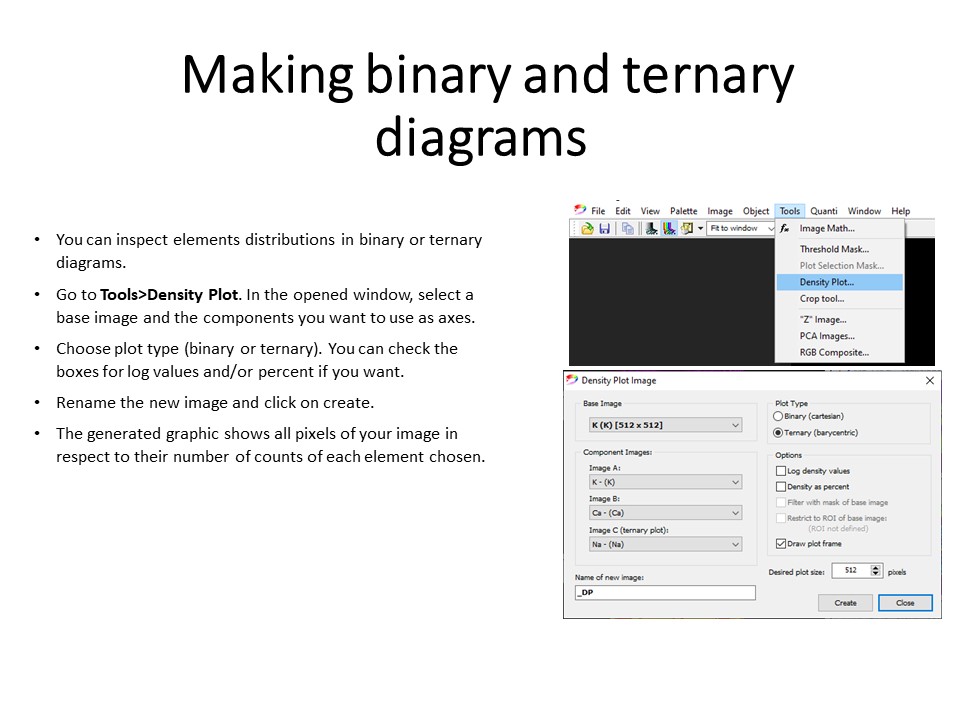Open the Base Image dropdown
Screen dimensions: 960x720
(665, 425)
